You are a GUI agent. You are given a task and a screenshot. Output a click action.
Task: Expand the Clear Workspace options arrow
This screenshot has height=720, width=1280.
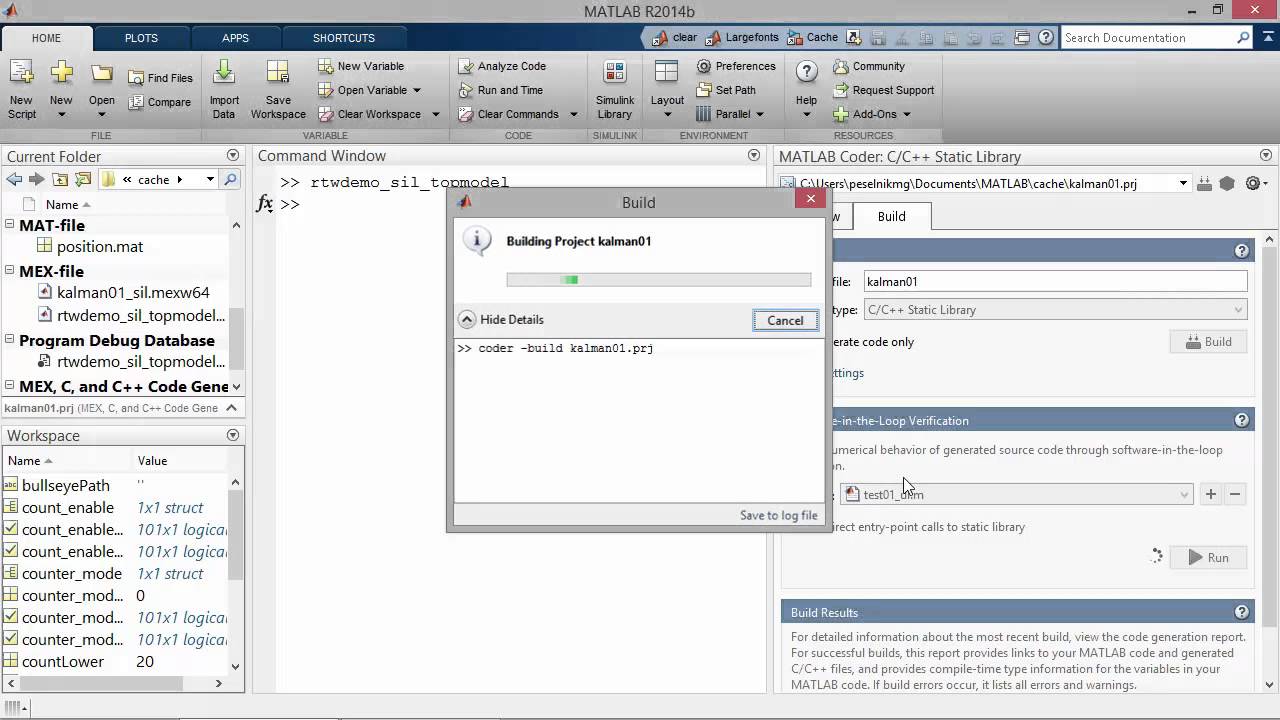tap(435, 114)
